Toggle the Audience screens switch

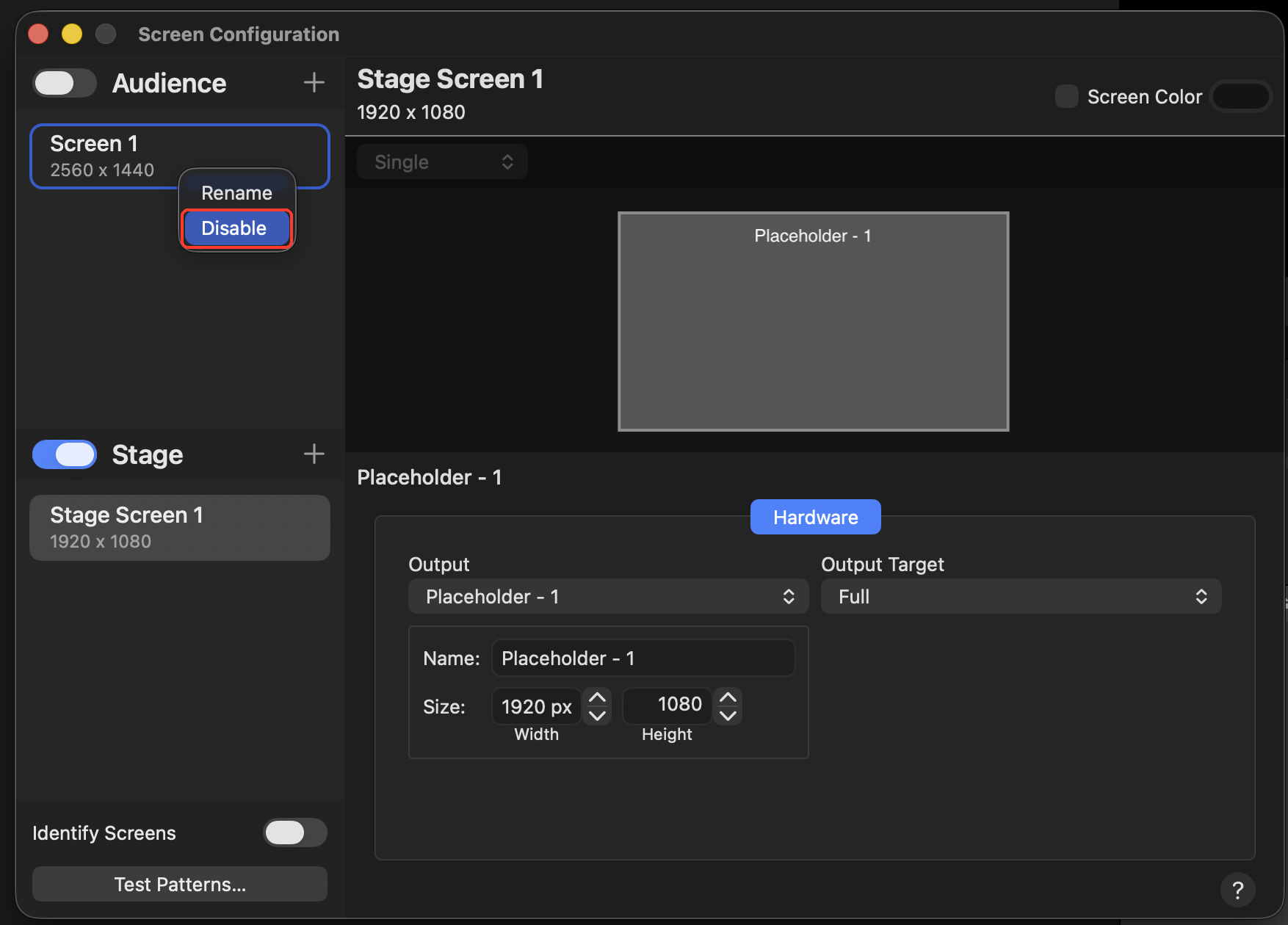pyautogui.click(x=65, y=83)
